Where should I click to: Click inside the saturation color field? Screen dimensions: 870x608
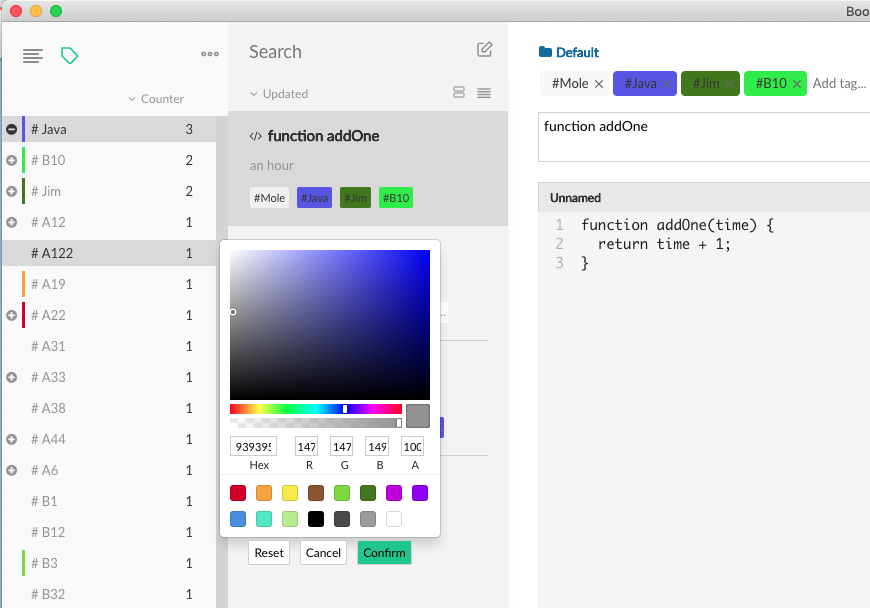click(330, 325)
